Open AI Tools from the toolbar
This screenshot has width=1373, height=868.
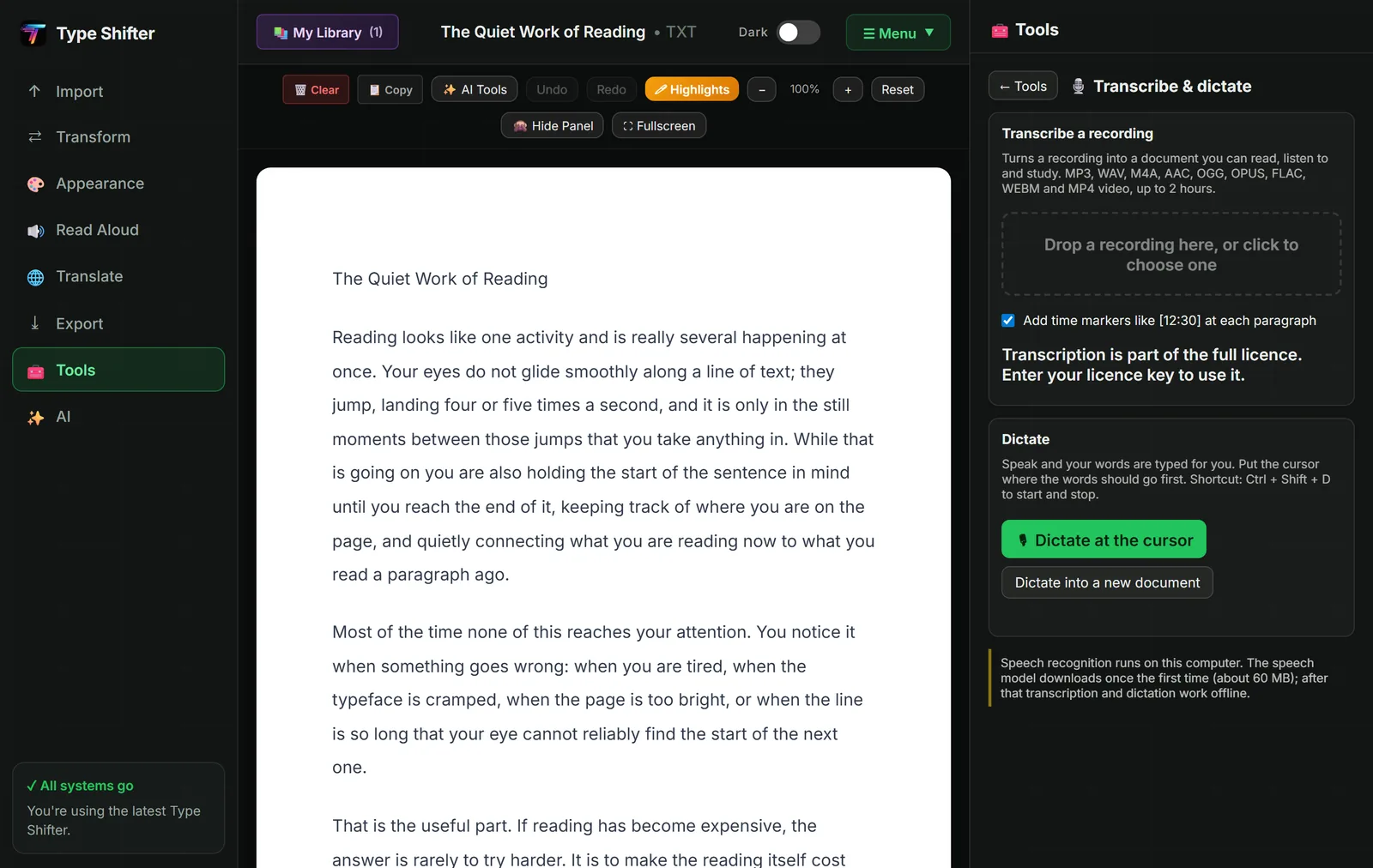[475, 89]
